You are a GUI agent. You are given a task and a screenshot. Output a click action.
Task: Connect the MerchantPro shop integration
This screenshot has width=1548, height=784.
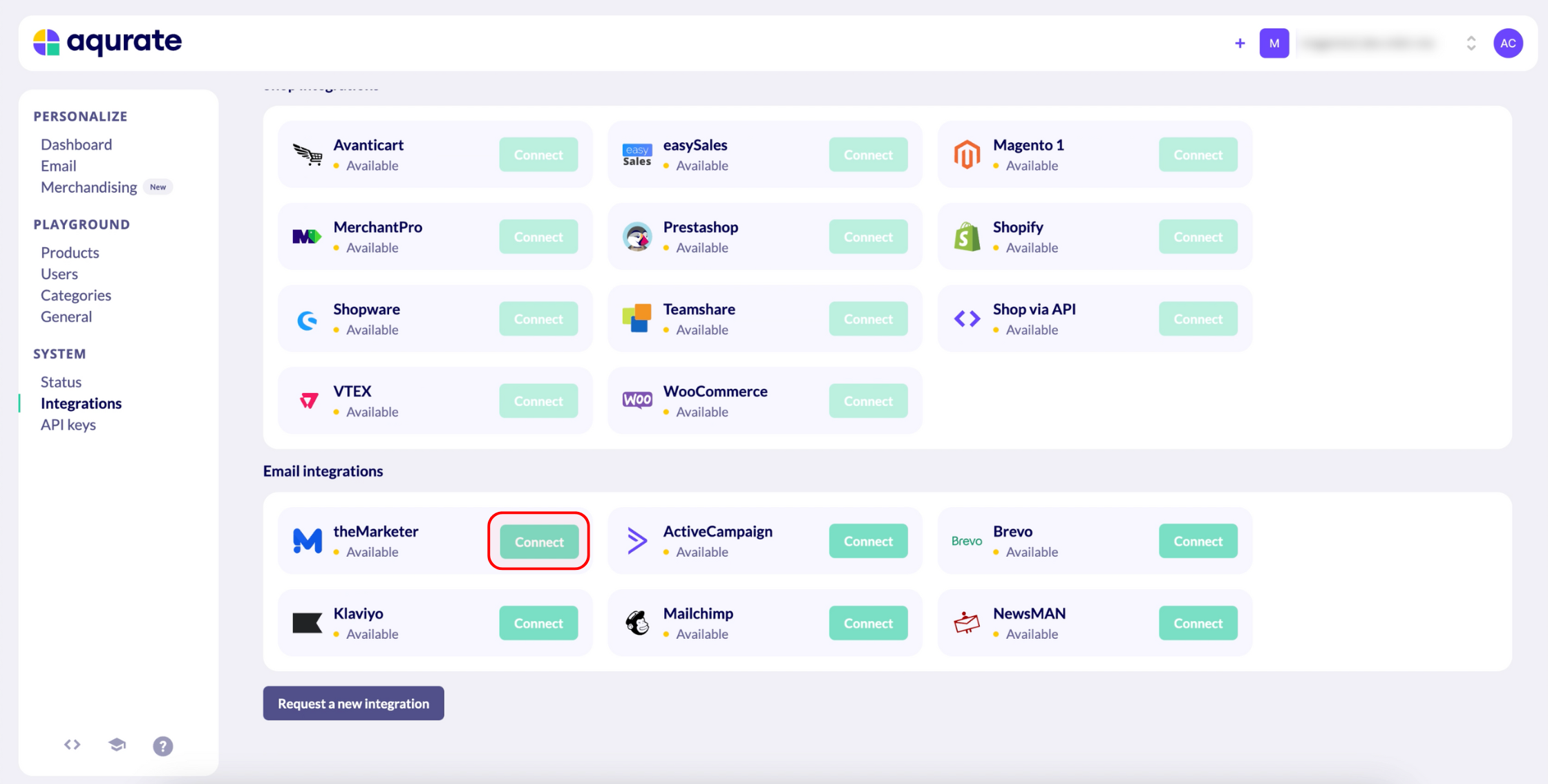point(538,237)
